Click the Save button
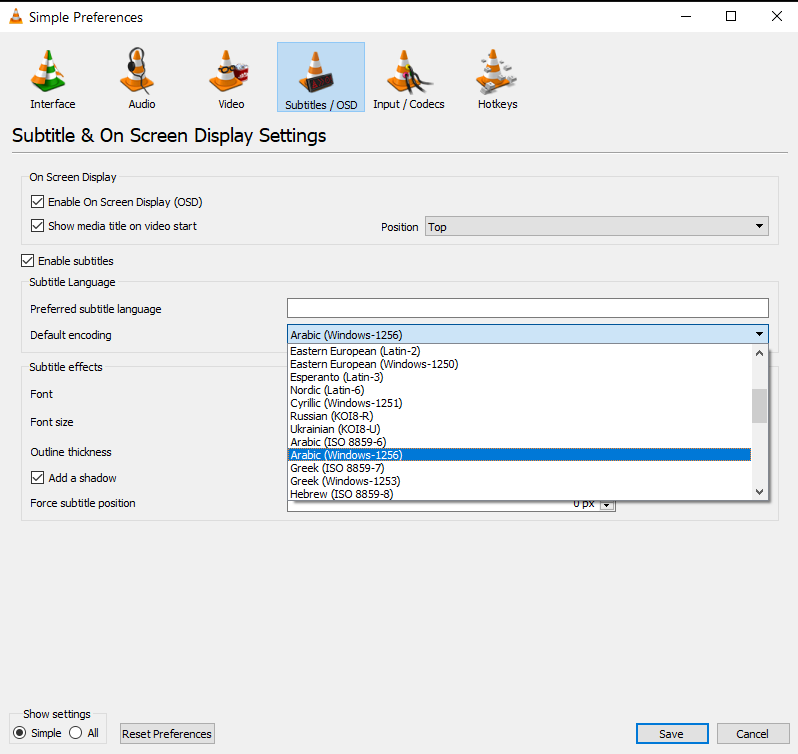The width and height of the screenshot is (798, 754). [672, 734]
